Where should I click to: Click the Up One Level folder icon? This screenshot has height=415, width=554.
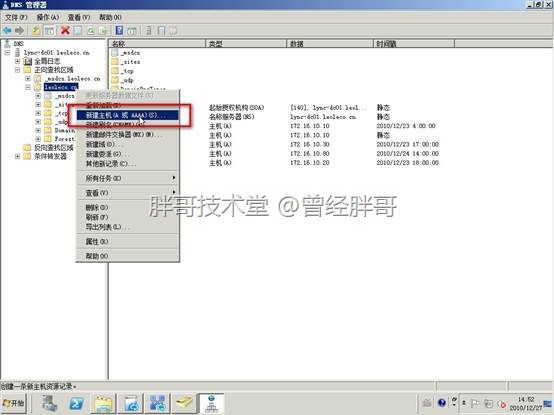pyautogui.click(x=36, y=31)
